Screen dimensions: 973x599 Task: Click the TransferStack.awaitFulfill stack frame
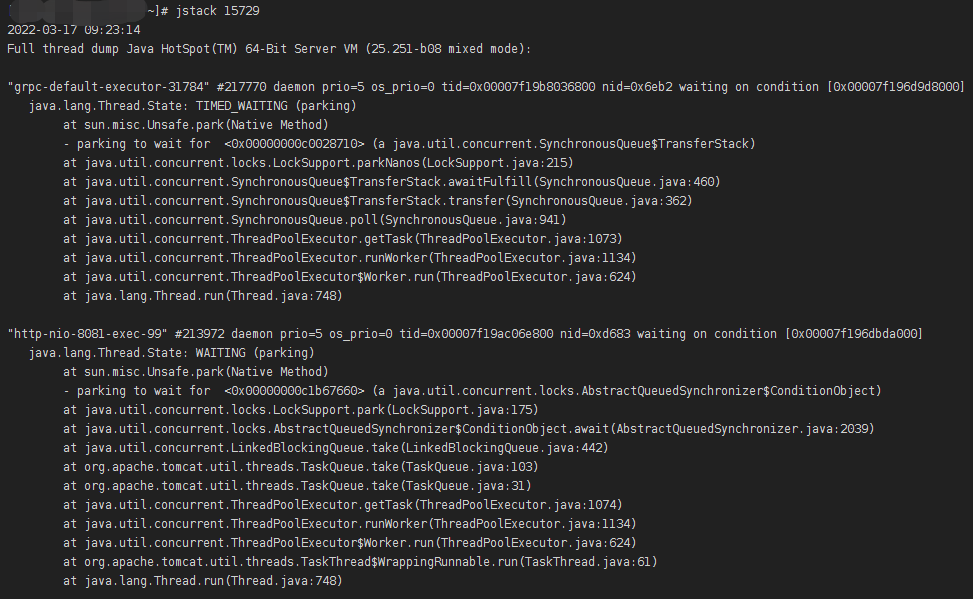coord(392,182)
